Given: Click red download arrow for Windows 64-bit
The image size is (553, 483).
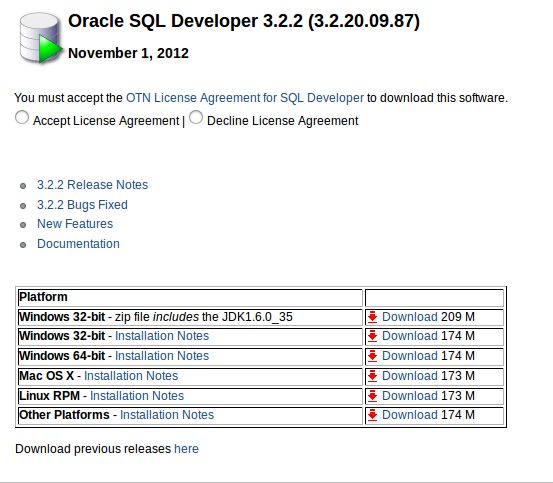Looking at the screenshot, I should [372, 356].
